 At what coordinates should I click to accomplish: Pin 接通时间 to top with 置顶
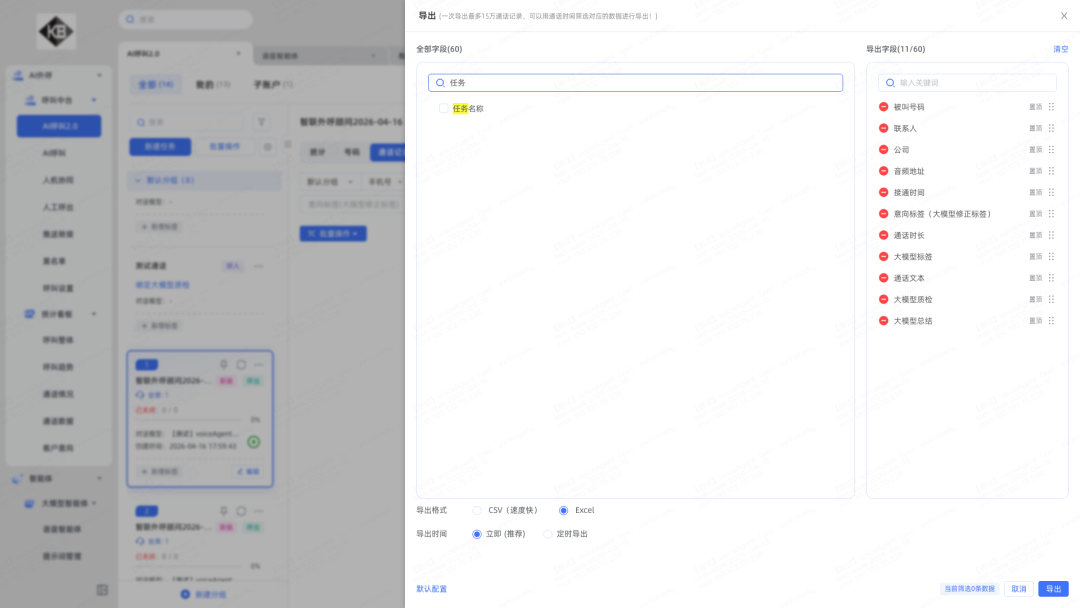1036,193
